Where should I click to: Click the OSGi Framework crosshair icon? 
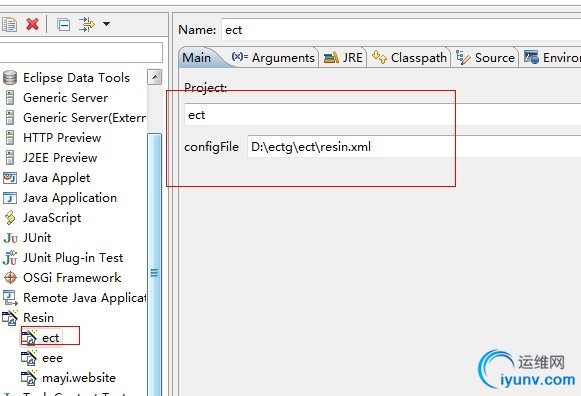pos(10,277)
